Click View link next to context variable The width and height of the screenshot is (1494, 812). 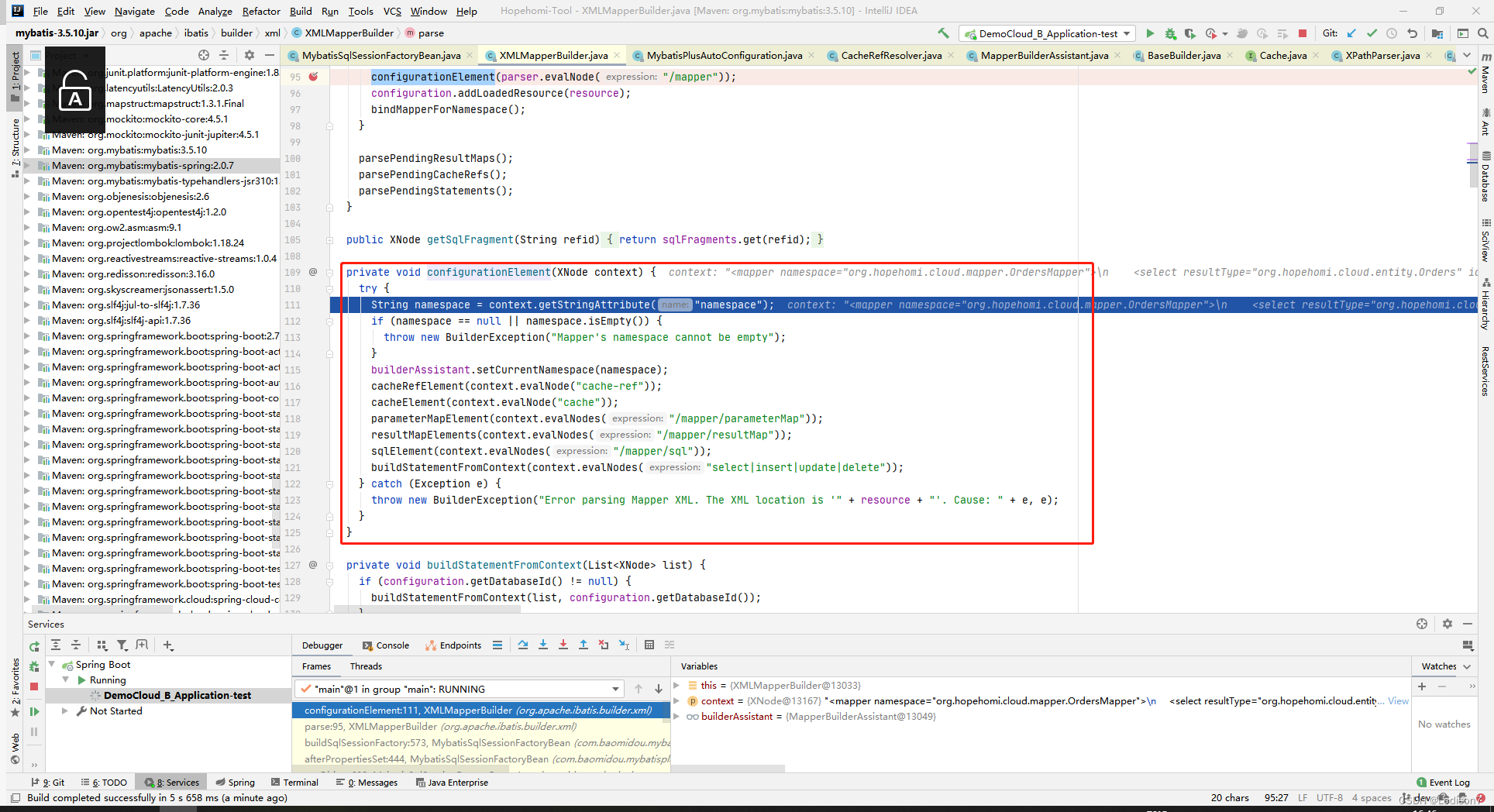point(1398,700)
